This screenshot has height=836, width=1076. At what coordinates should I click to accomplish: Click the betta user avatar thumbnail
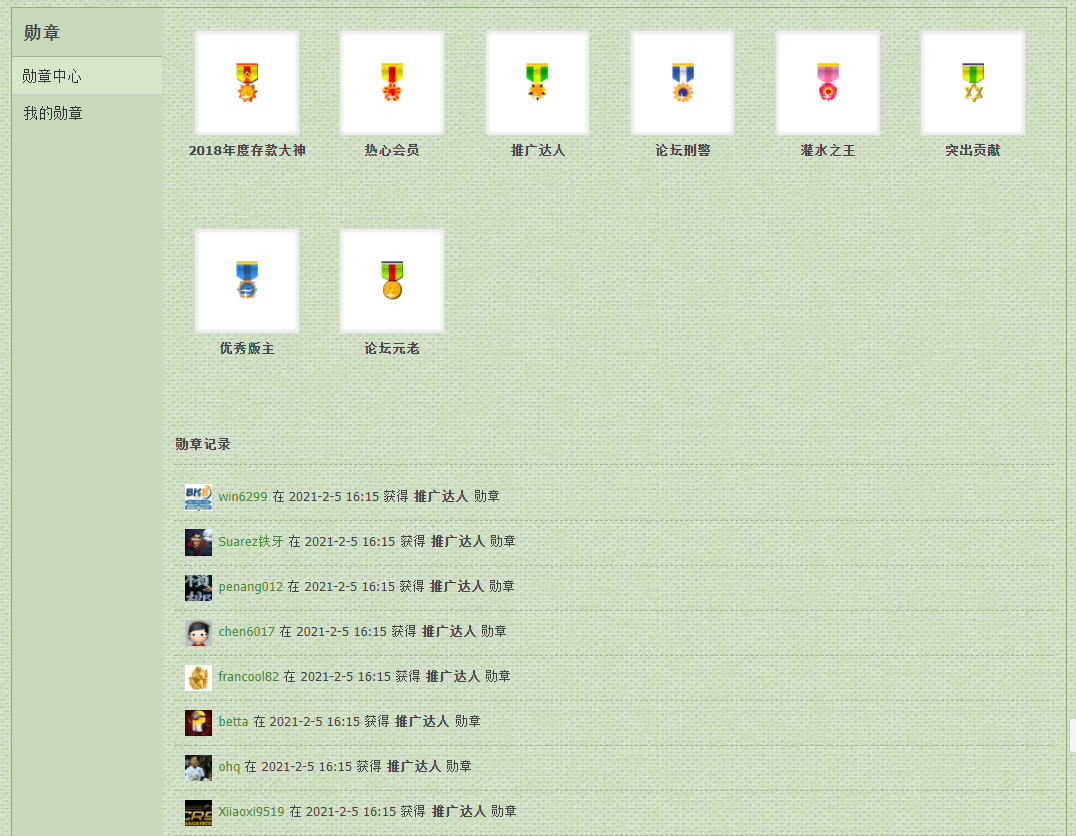198,722
